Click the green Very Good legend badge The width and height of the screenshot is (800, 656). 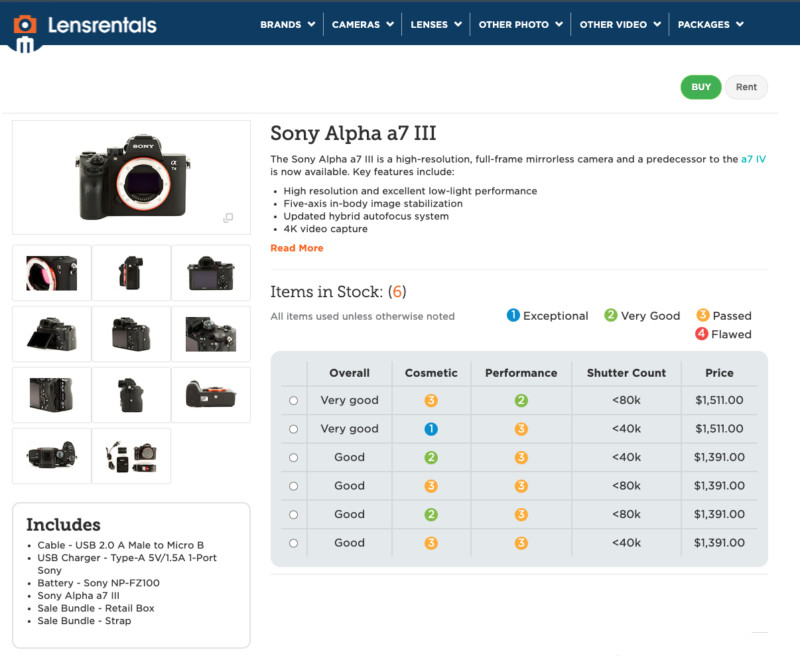click(x=611, y=315)
